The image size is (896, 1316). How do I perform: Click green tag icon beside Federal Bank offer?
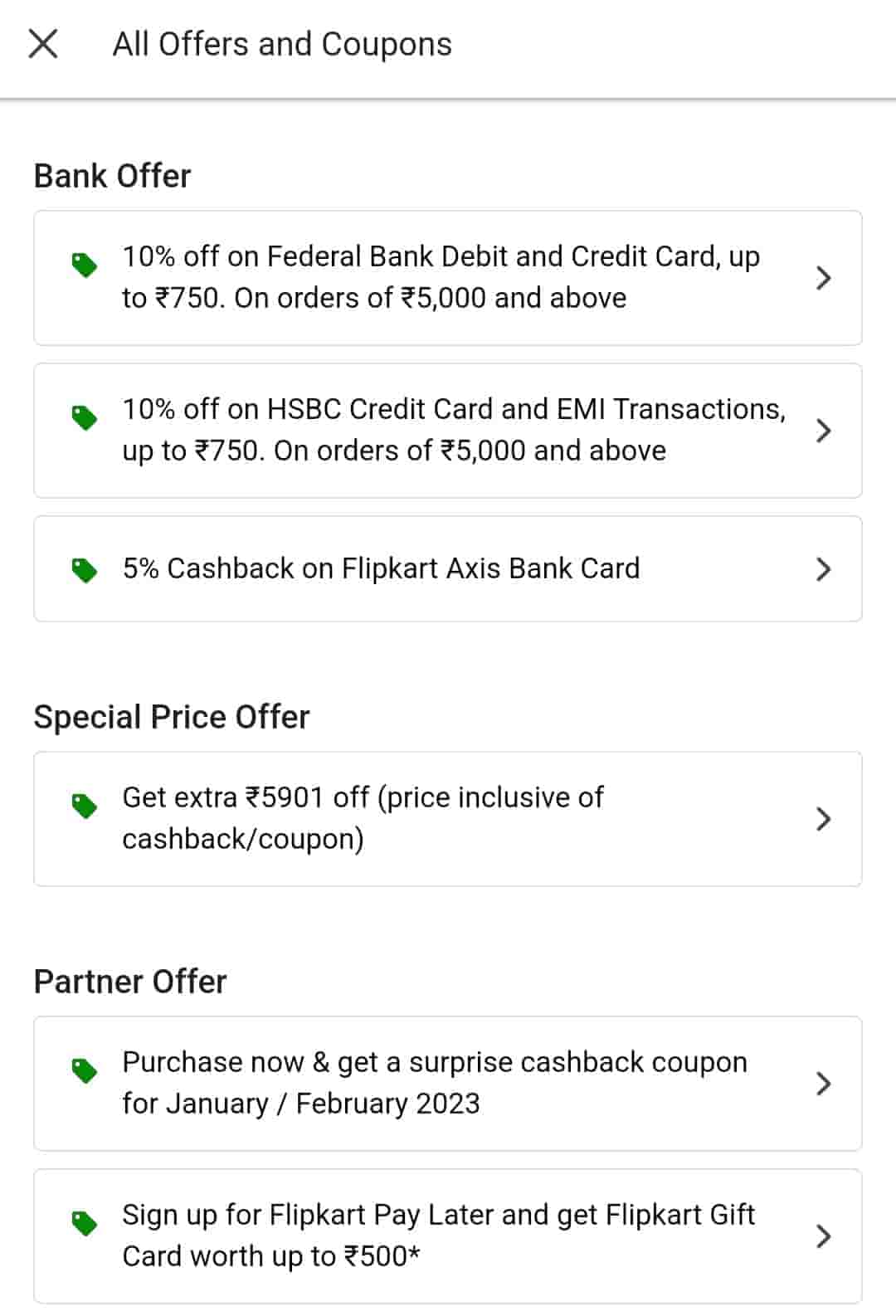[84, 266]
